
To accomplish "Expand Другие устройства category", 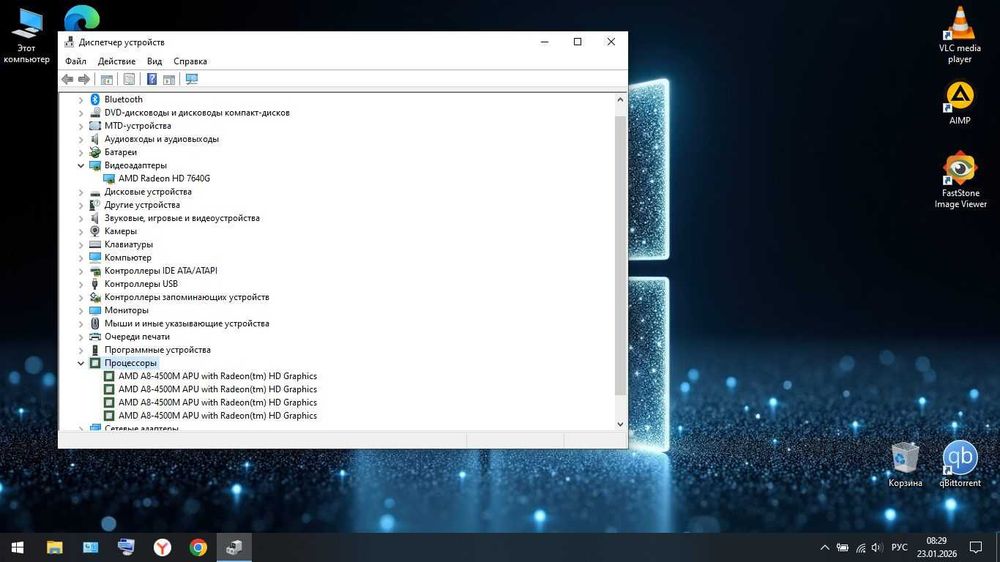I will tap(81, 205).
